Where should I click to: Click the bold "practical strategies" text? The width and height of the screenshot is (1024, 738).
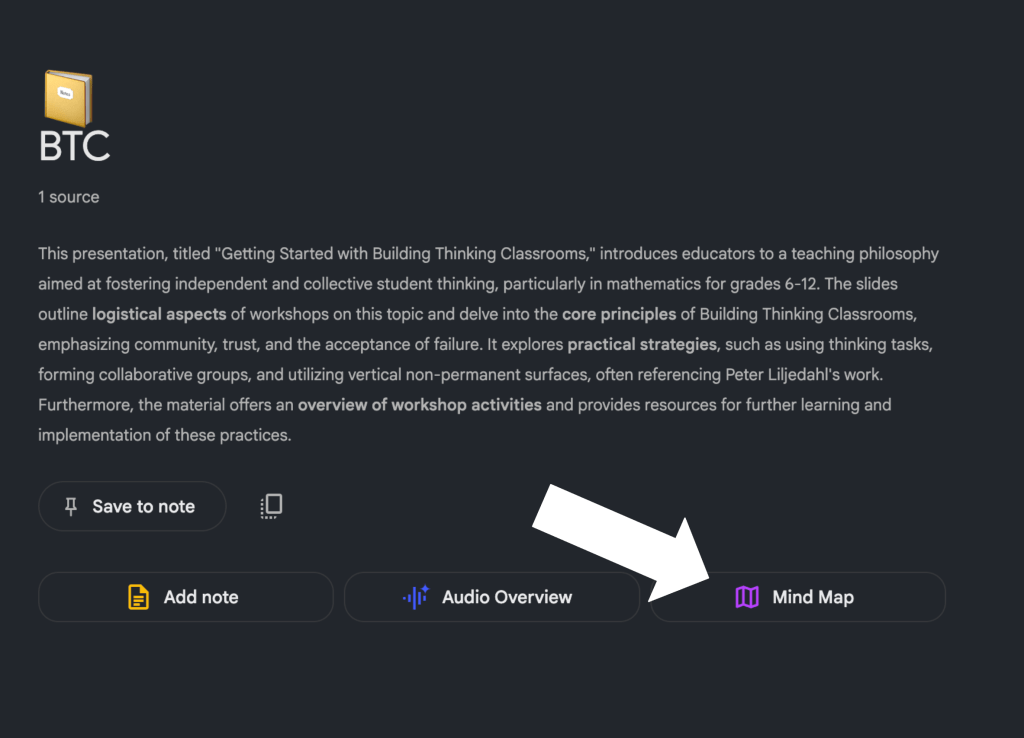[x=642, y=345]
